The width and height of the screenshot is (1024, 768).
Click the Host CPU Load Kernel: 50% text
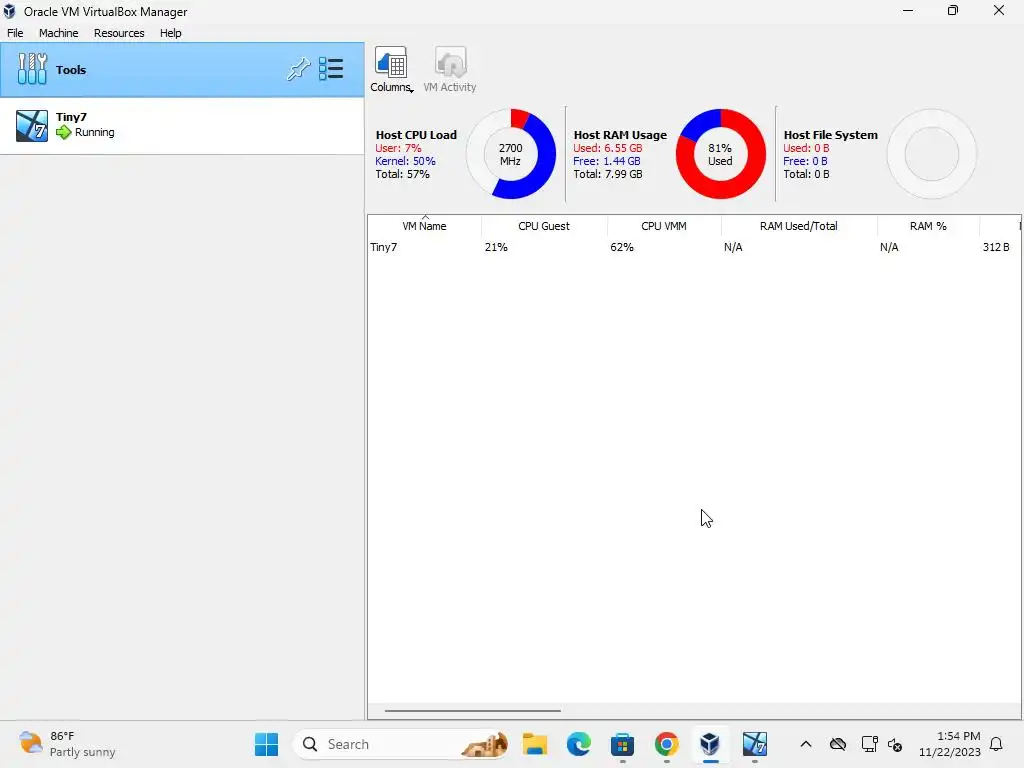(x=405, y=161)
